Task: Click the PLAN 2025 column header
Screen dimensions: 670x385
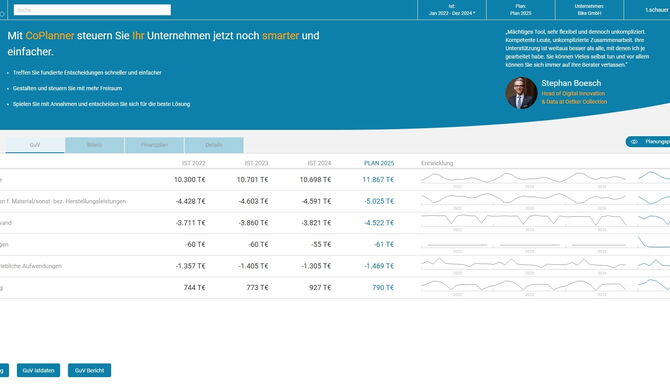Action: coord(379,163)
